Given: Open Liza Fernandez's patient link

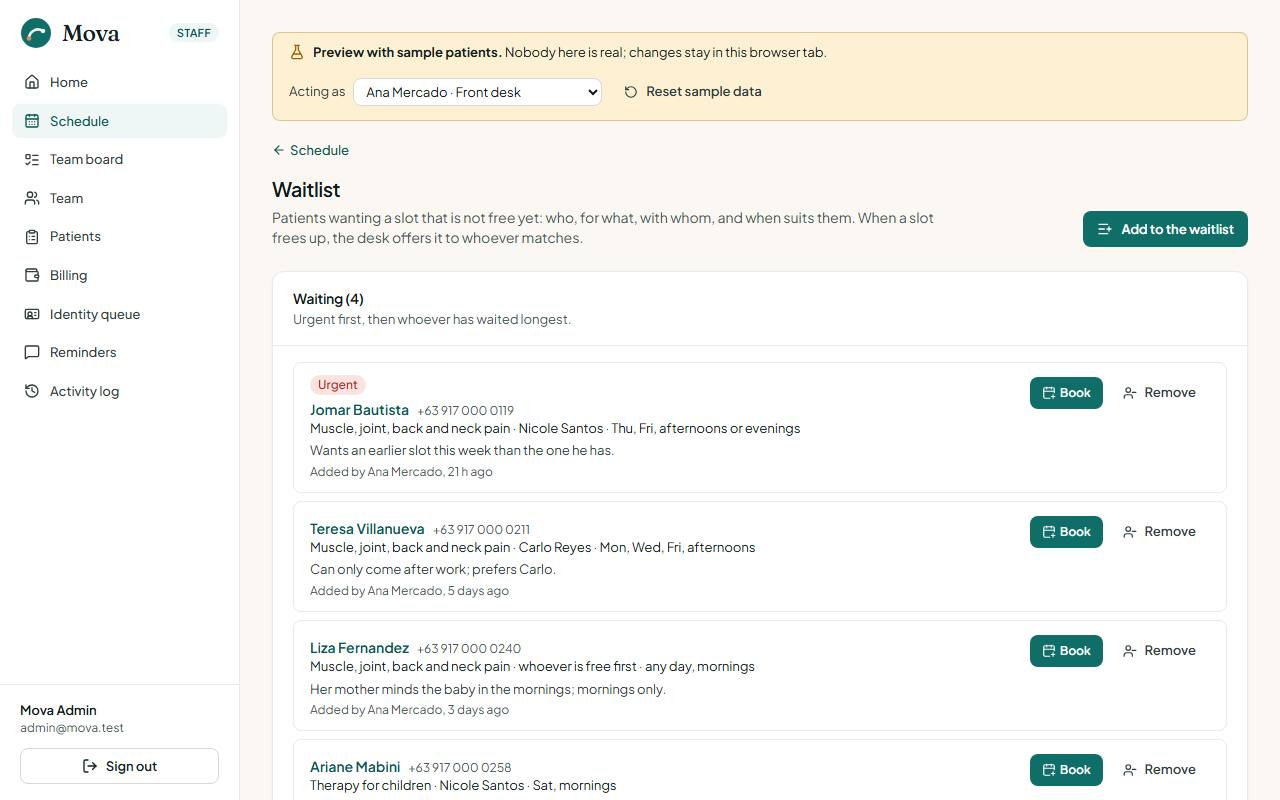Looking at the screenshot, I should pyautogui.click(x=359, y=648).
